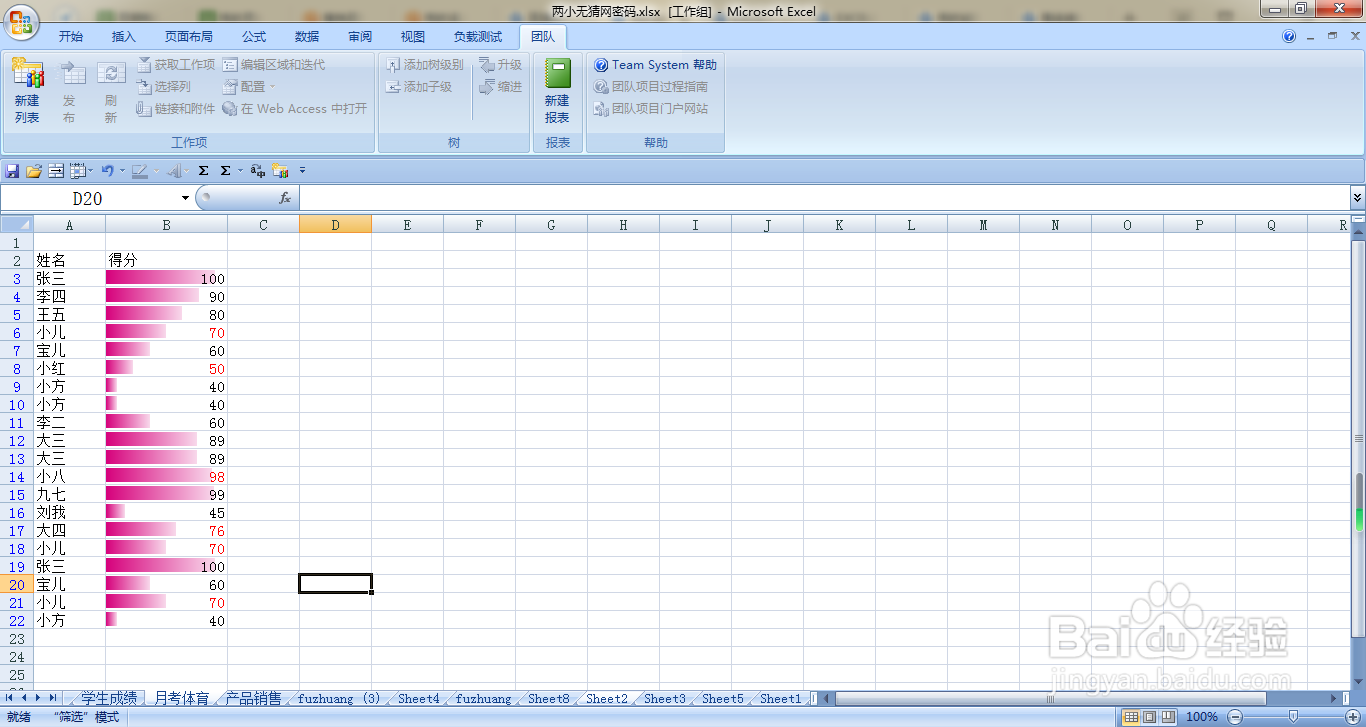Open the Undo history dropdown arrow
Image resolution: width=1366 pixels, height=727 pixels.
point(122,171)
